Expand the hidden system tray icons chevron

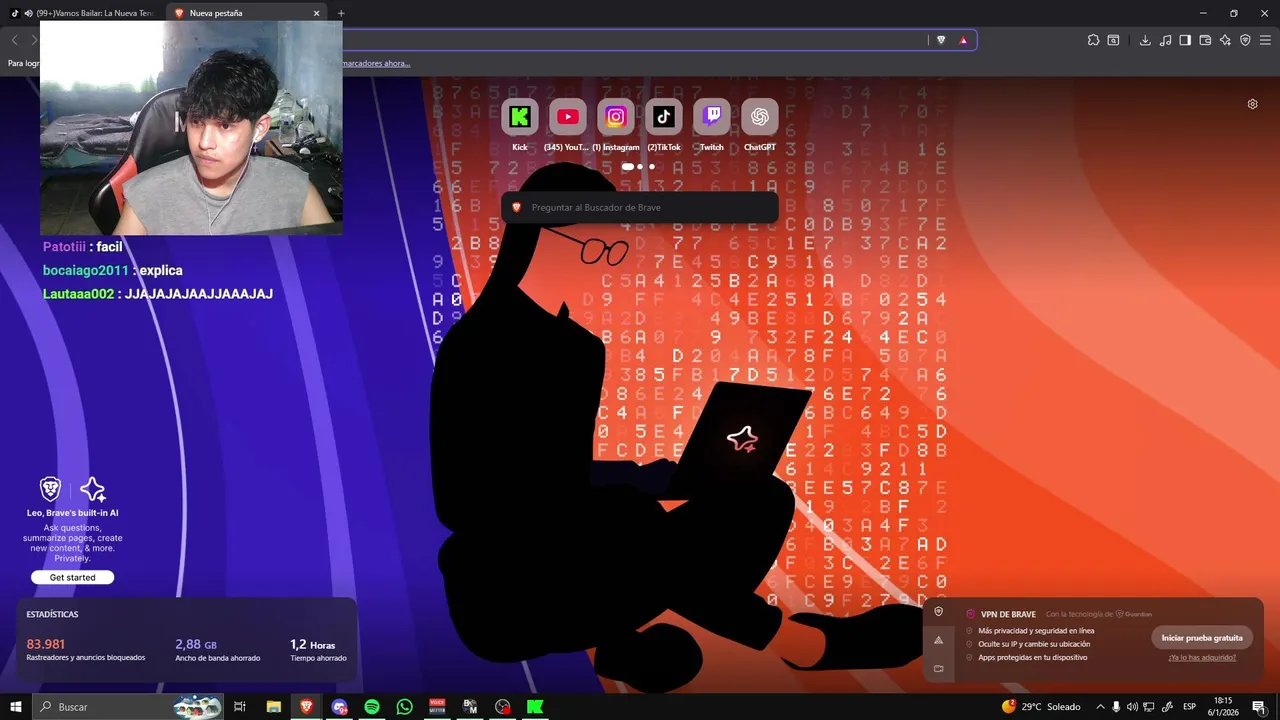point(1100,707)
